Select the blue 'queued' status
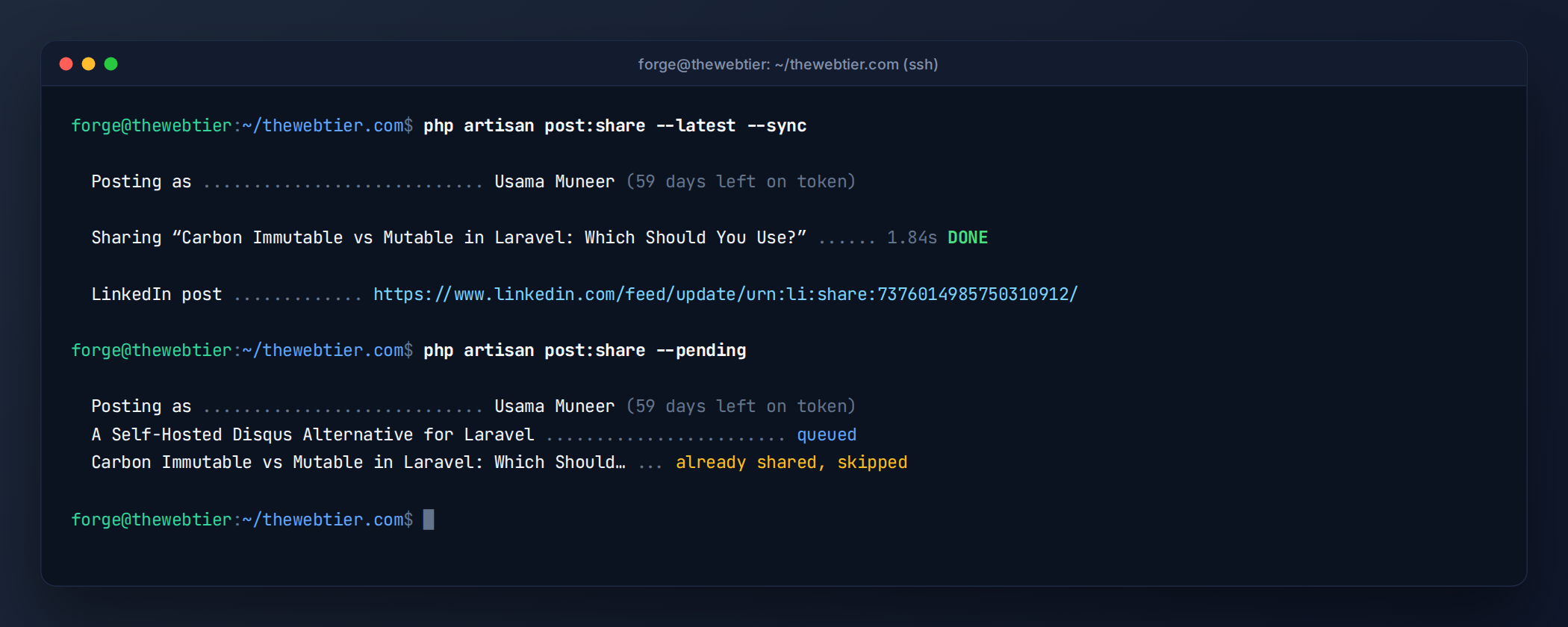The height and width of the screenshot is (627, 1568). pos(827,434)
